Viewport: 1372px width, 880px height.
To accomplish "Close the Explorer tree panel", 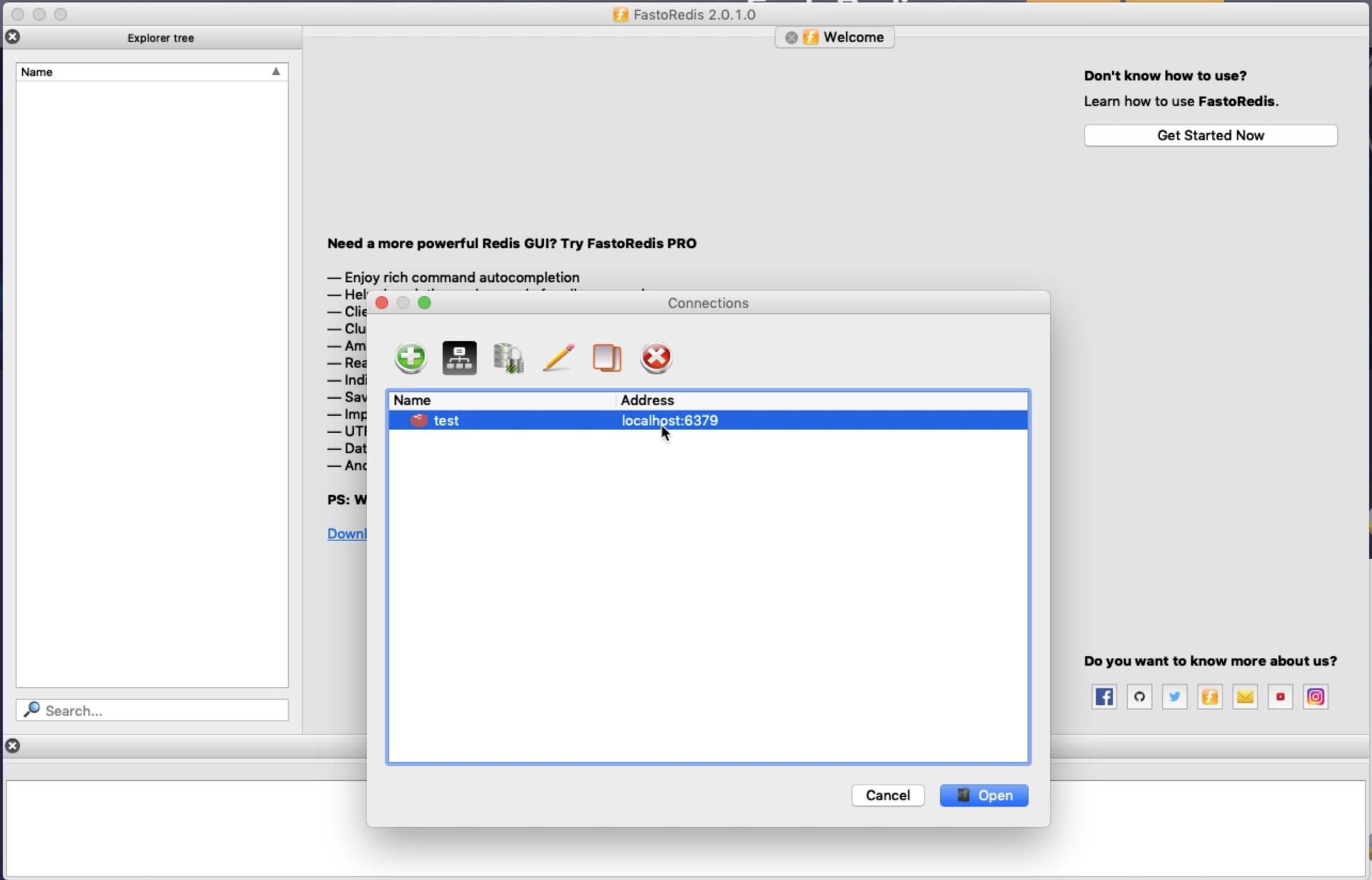I will point(13,36).
